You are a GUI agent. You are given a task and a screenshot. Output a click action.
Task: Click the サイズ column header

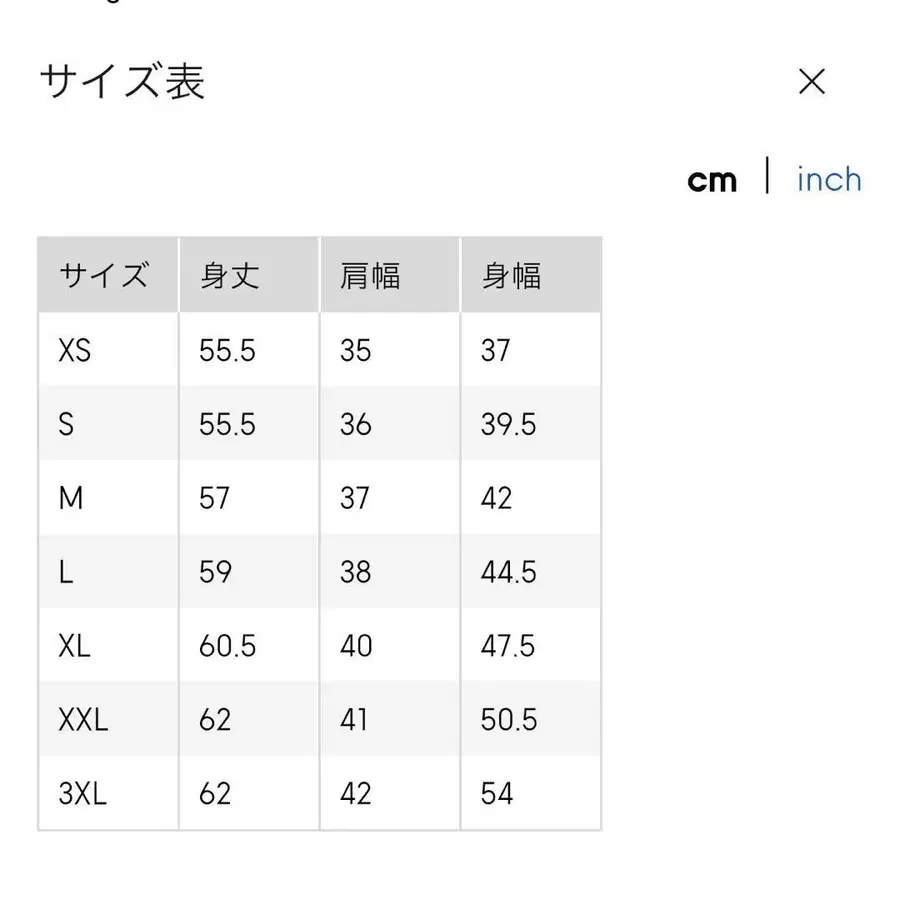[105, 274]
